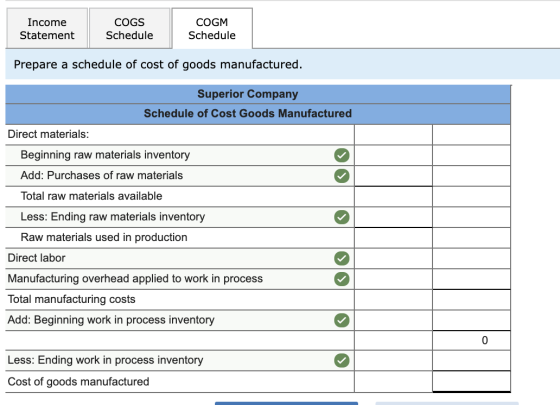560x405 pixels.
Task: Click the Add: Beginning work in process inventory label
Action: tap(111, 320)
